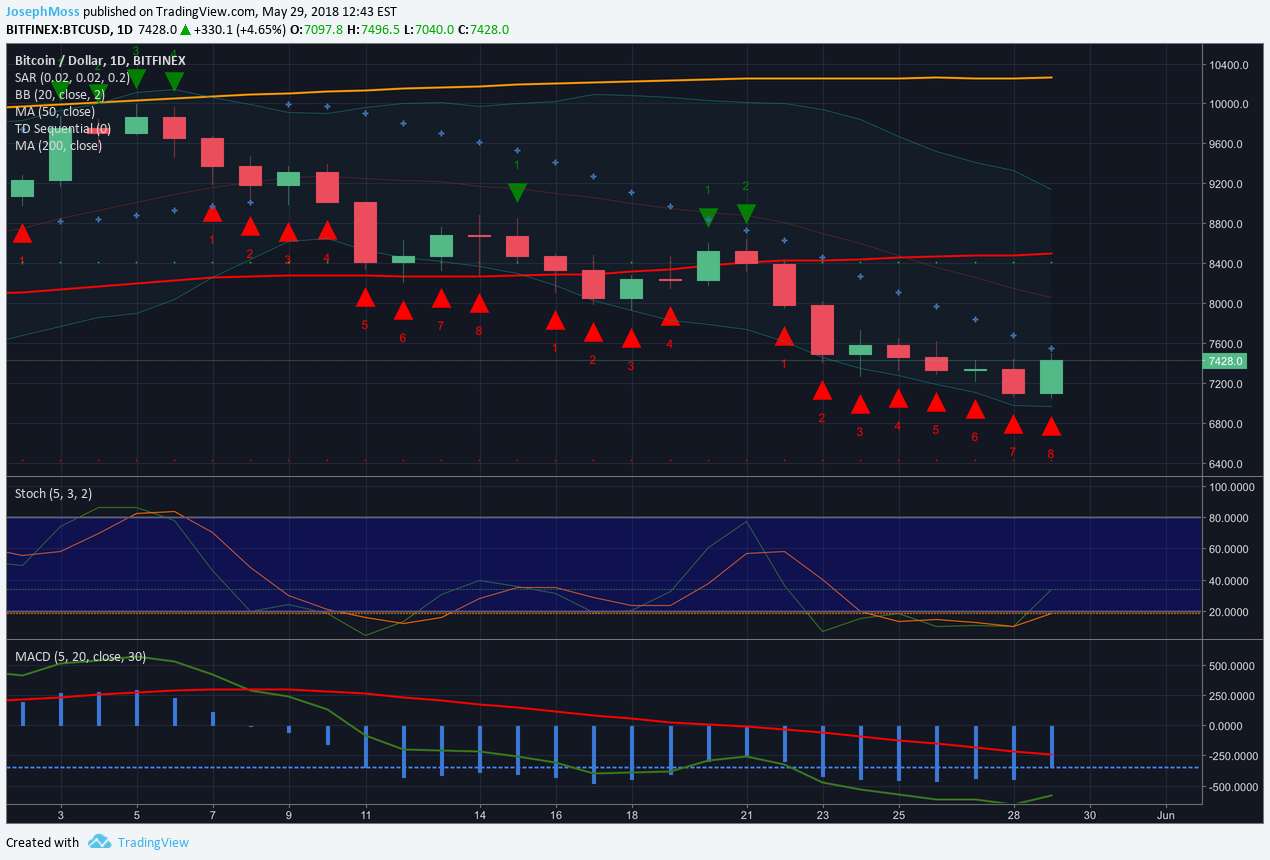This screenshot has width=1270, height=860.
Task: Click the 100.0000 Stoch axis label
Action: pyautogui.click(x=1232, y=487)
